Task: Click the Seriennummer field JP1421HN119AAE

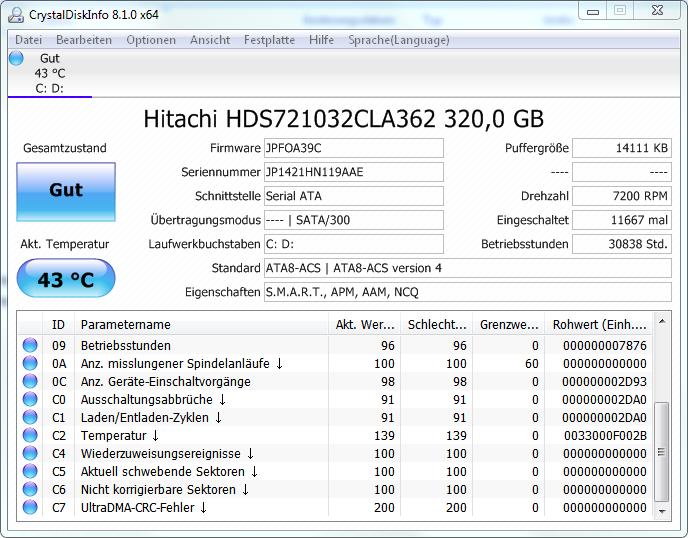Action: (354, 172)
